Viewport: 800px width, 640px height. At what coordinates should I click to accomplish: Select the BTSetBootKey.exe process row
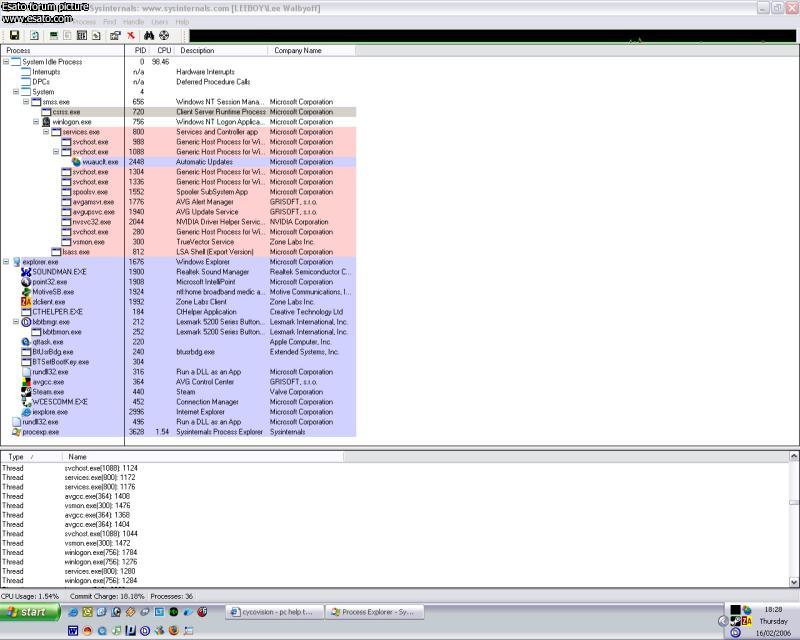pyautogui.click(x=178, y=362)
